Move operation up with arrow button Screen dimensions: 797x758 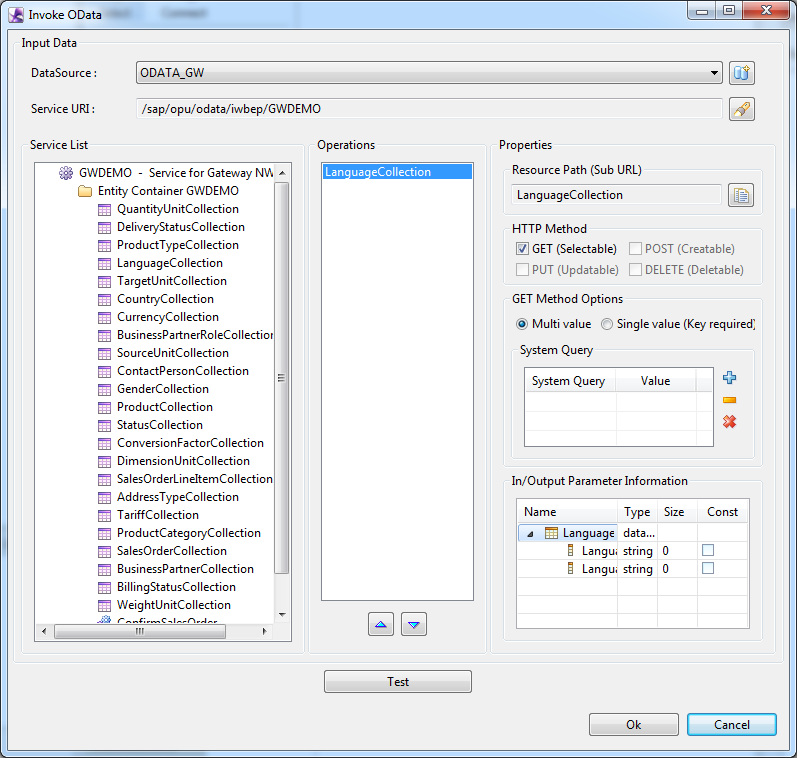(x=382, y=624)
